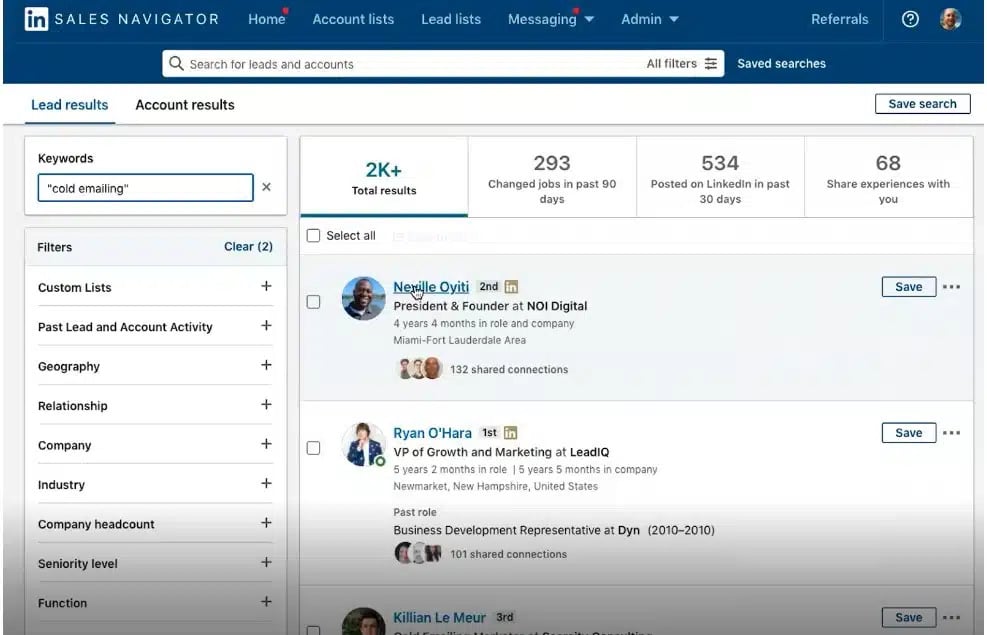The height and width of the screenshot is (635, 987).
Task: Open Ryan O'Hara's profile name link
Action: pos(432,433)
